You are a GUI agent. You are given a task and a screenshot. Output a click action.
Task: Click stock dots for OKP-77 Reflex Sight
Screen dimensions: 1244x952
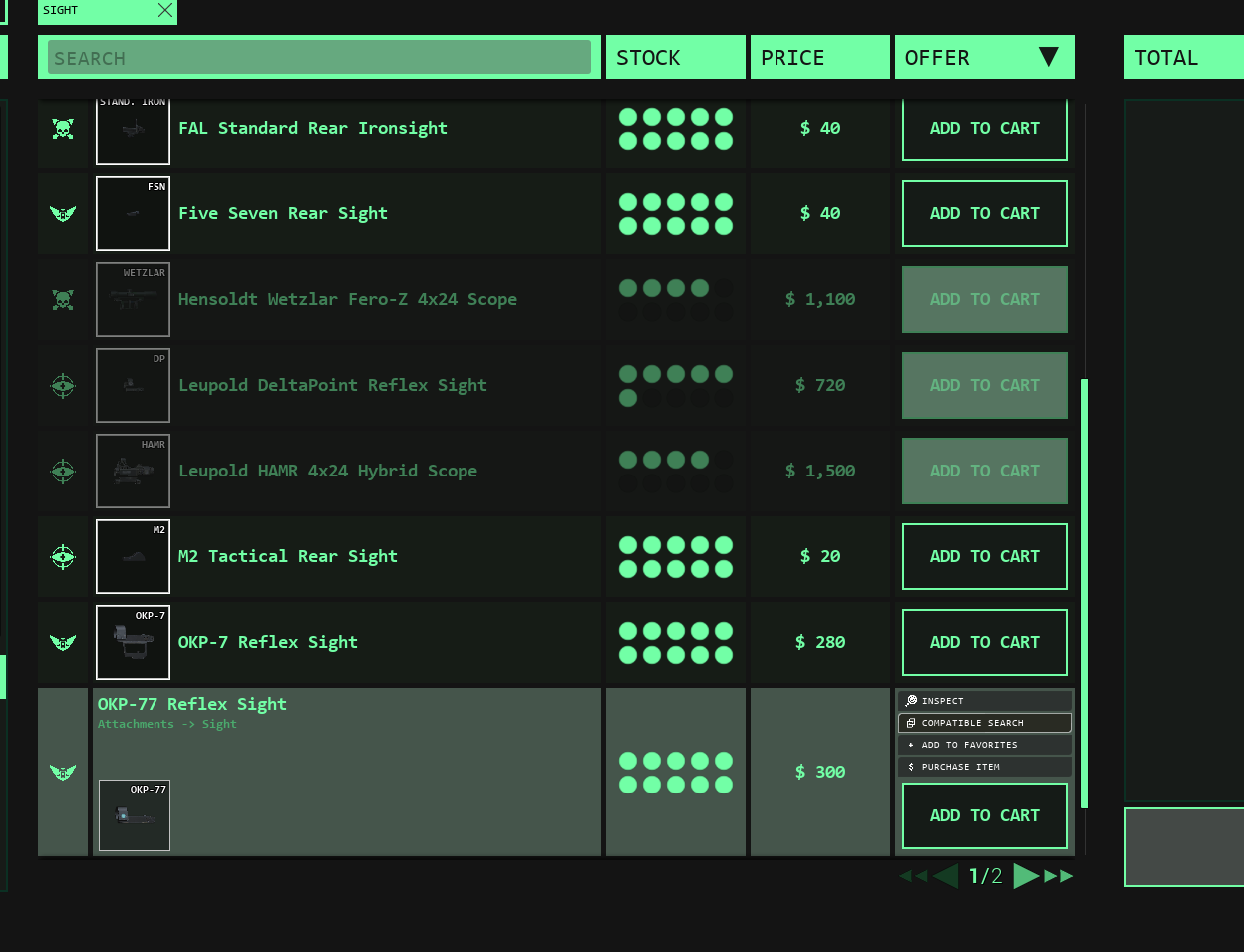(x=676, y=773)
